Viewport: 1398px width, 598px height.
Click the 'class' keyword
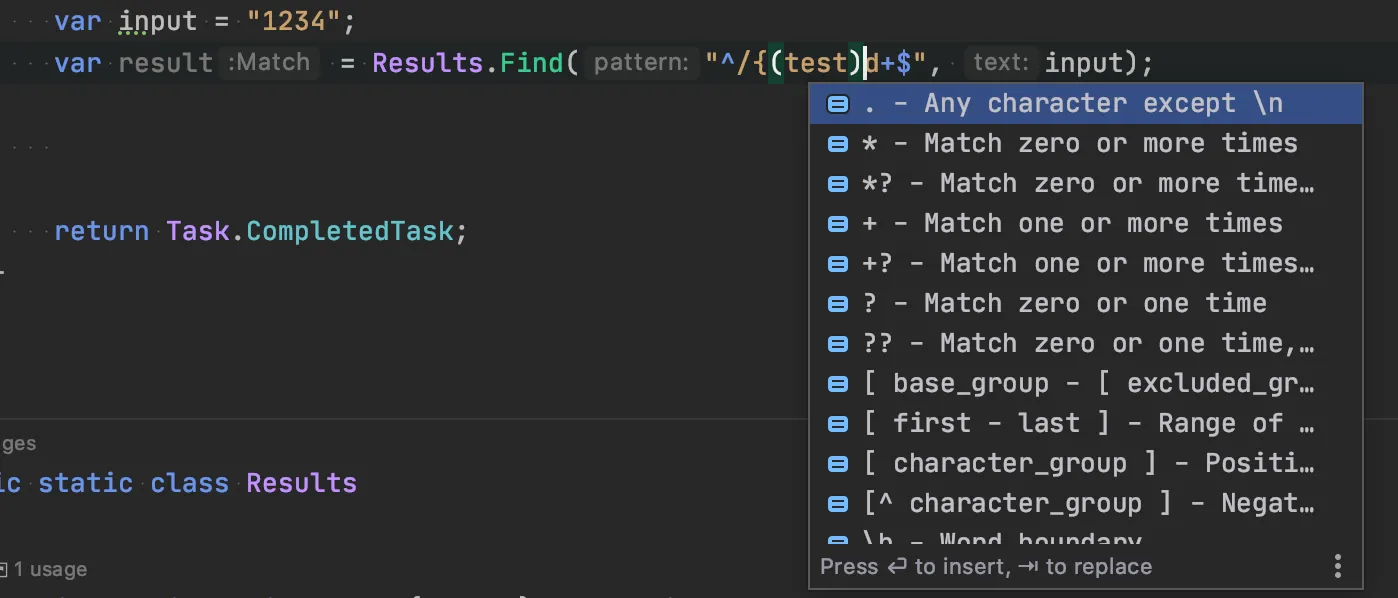(x=190, y=483)
